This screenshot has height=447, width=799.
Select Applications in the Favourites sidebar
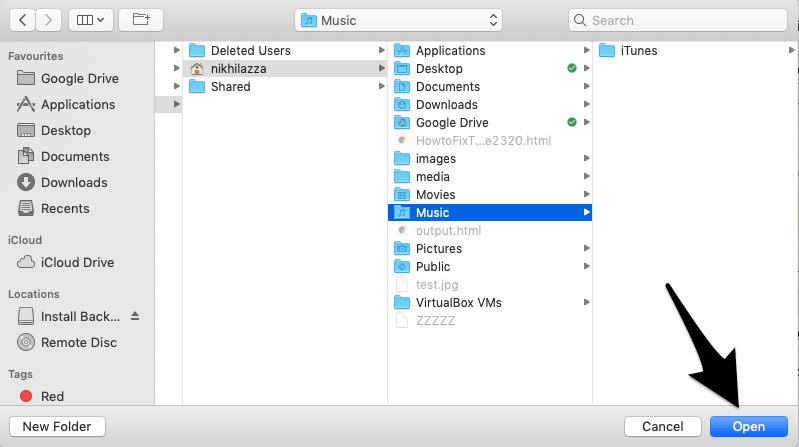click(77, 104)
